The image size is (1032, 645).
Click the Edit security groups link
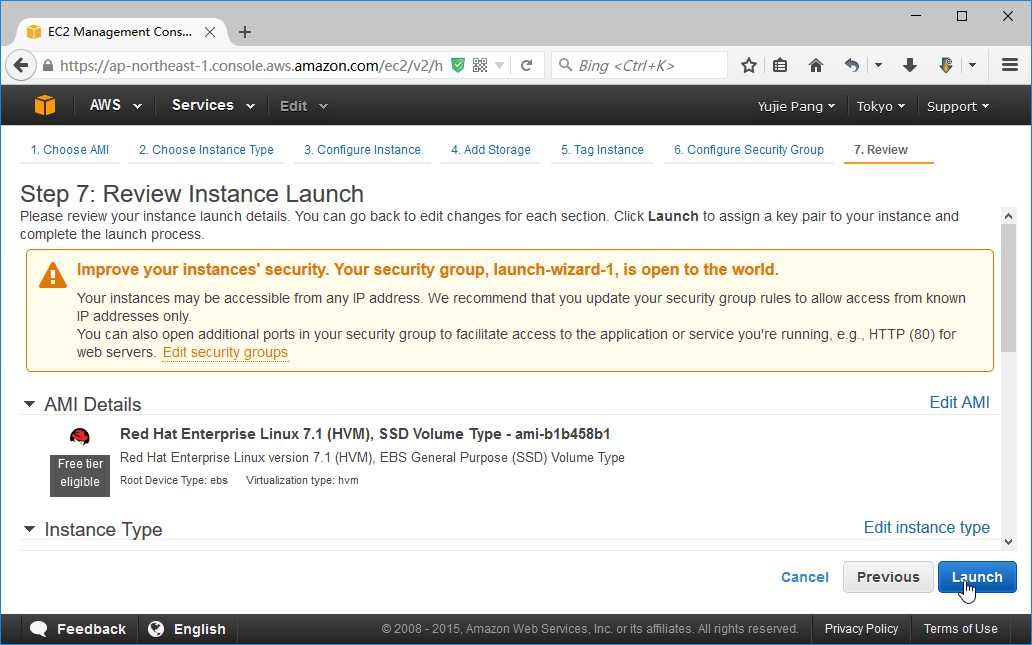(x=225, y=353)
